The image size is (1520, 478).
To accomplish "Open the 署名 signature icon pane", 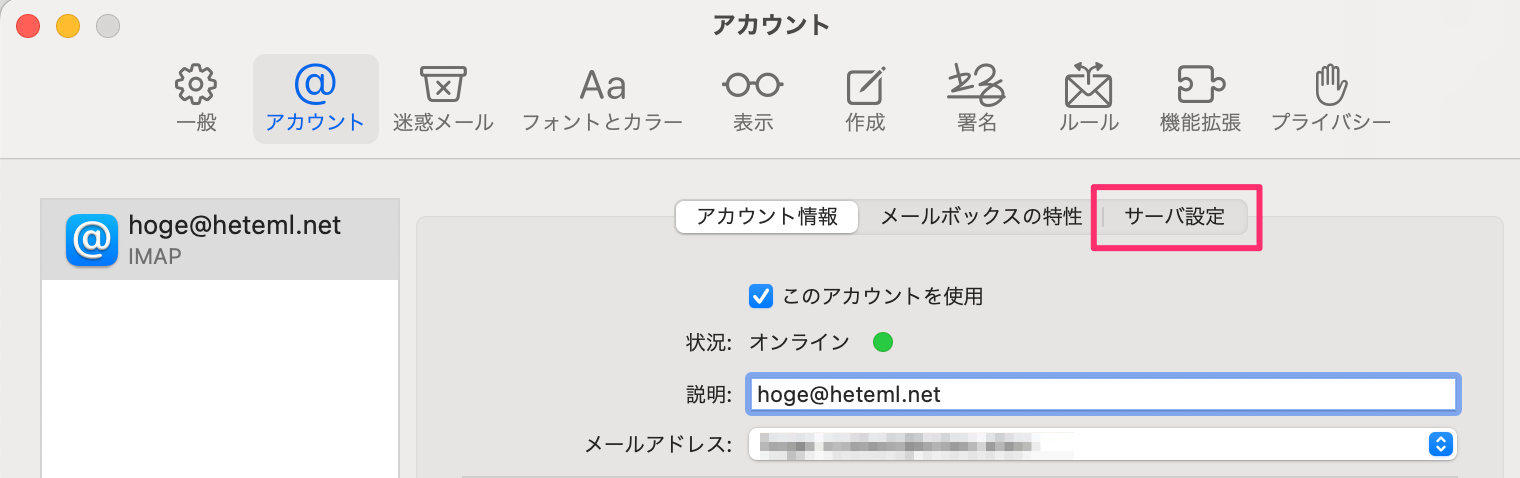I will [x=975, y=99].
